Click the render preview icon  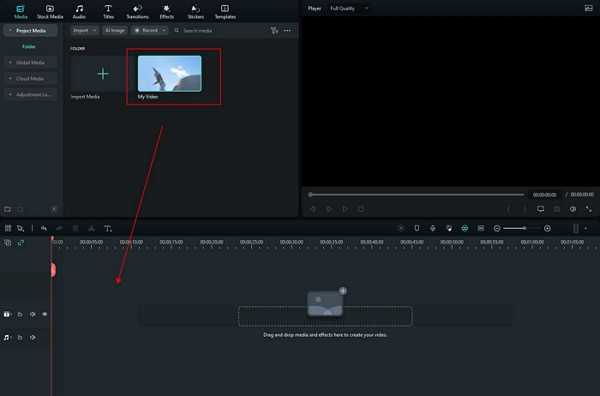click(401, 228)
